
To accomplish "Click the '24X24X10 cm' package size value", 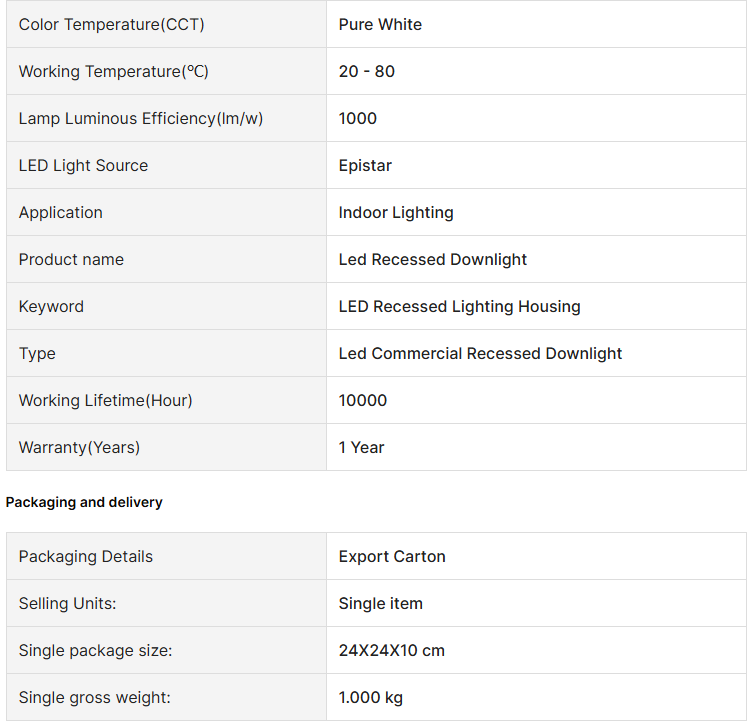I will (391, 650).
